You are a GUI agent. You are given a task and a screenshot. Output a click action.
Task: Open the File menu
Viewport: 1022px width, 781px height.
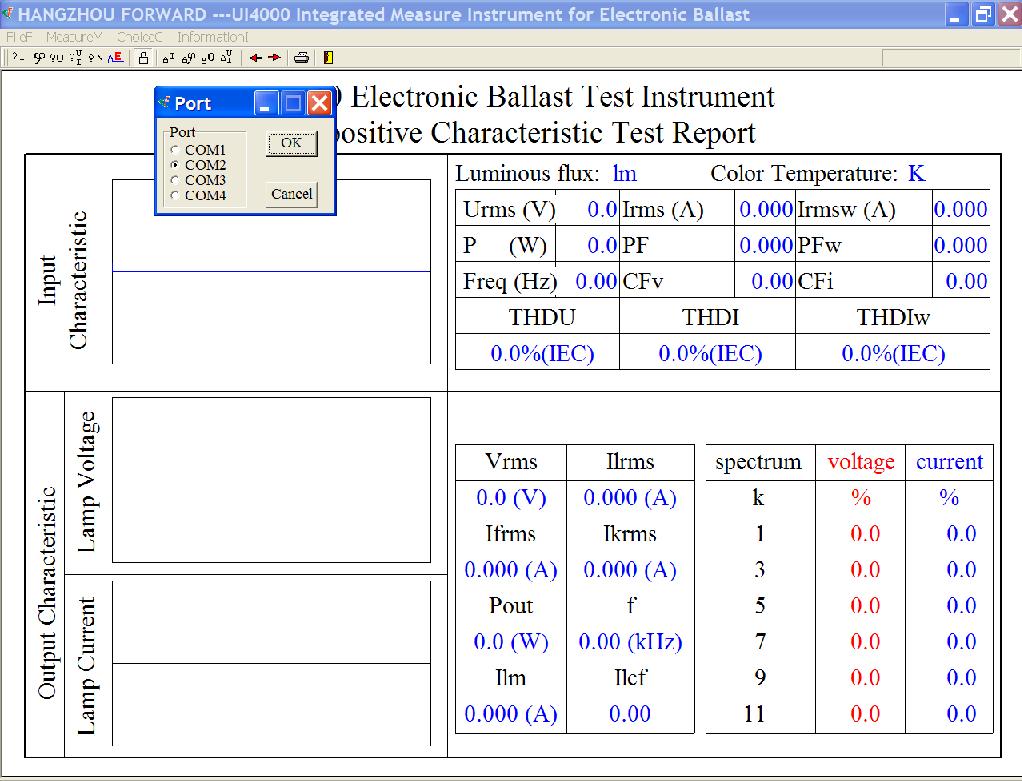click(19, 37)
